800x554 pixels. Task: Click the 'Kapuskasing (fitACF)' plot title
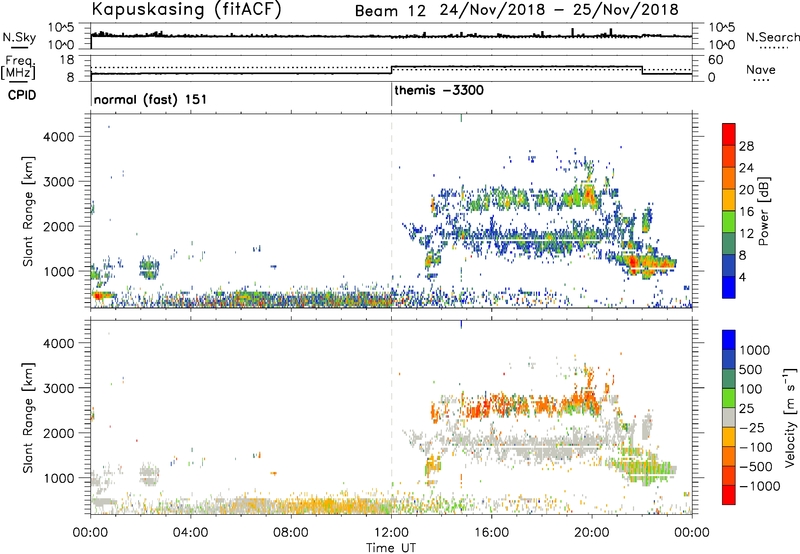pos(186,9)
